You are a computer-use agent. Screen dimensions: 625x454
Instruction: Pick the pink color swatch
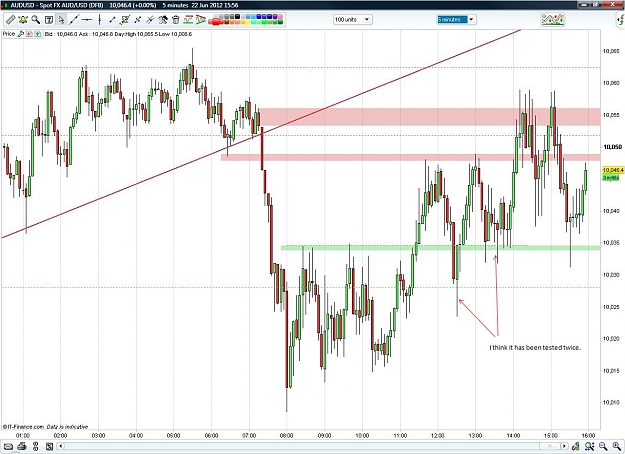(280, 17)
